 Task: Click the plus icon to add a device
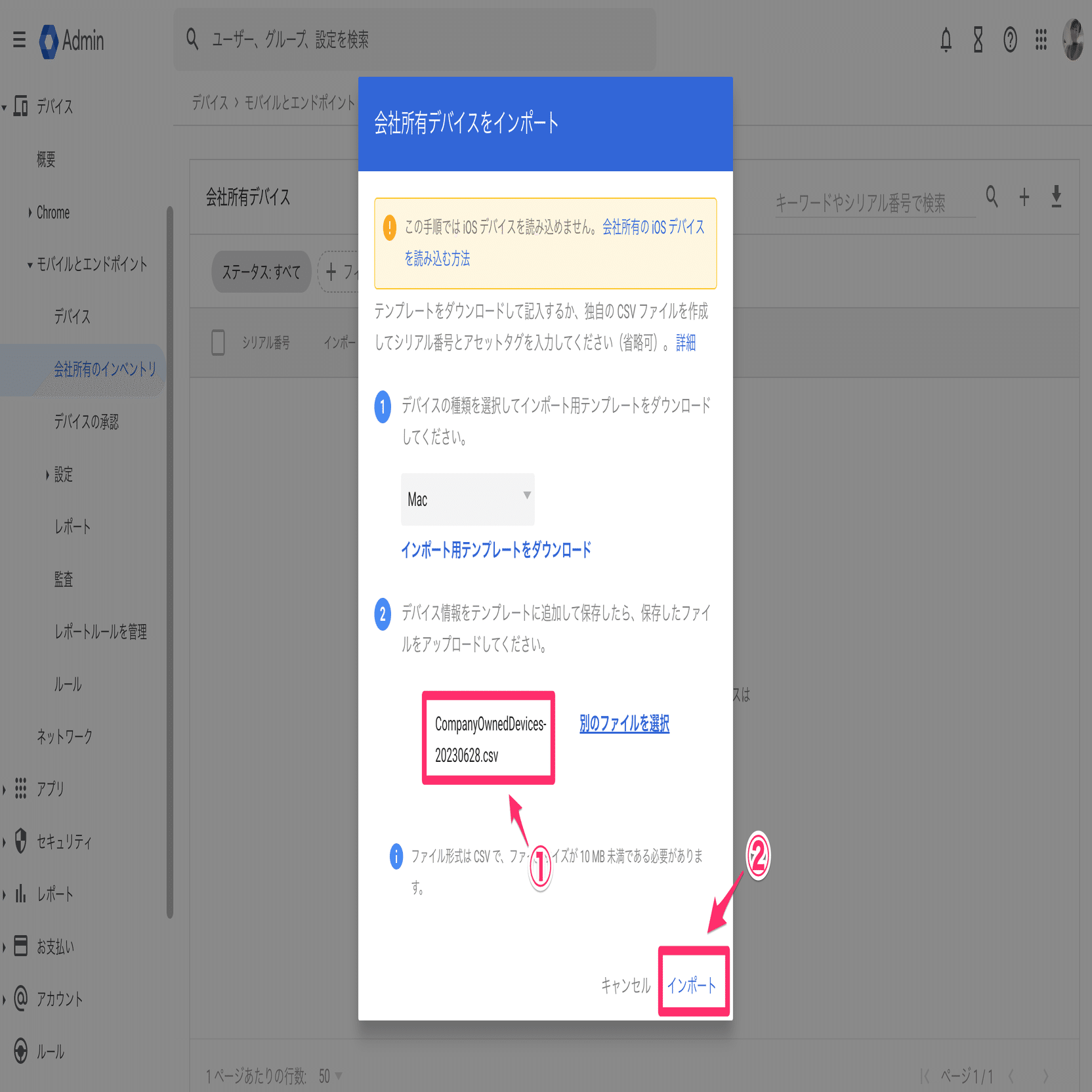[1024, 197]
